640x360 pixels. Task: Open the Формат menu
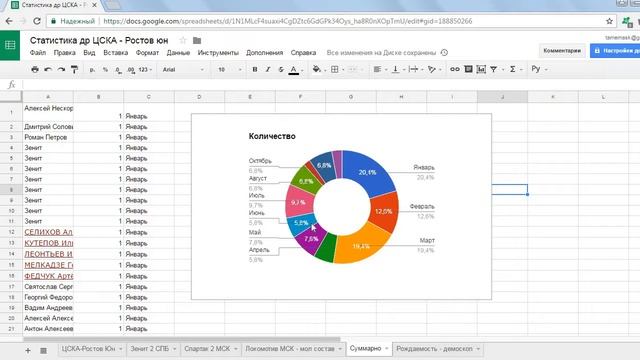click(x=147, y=53)
